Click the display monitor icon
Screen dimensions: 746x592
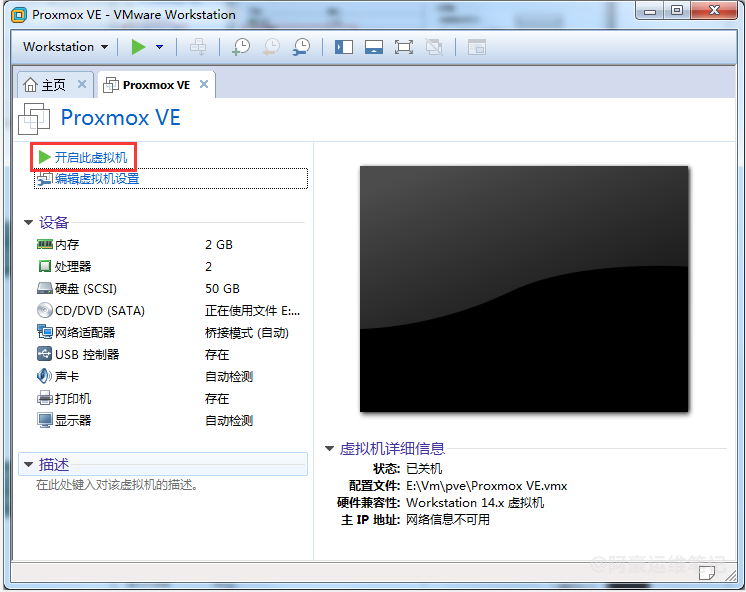45,420
